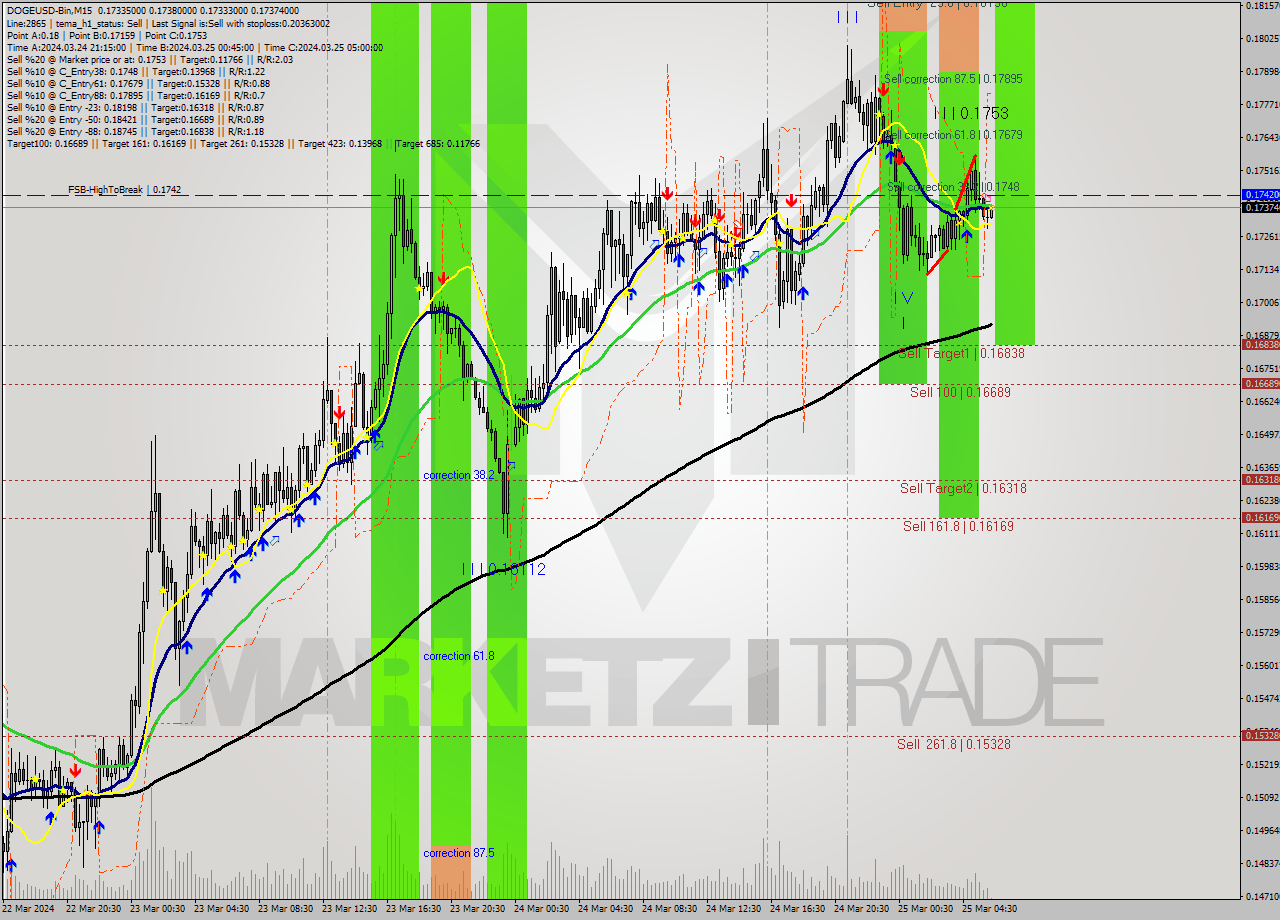Click the '25 Mar 04:30' time label
The width and height of the screenshot is (1280, 920).
[x=991, y=909]
